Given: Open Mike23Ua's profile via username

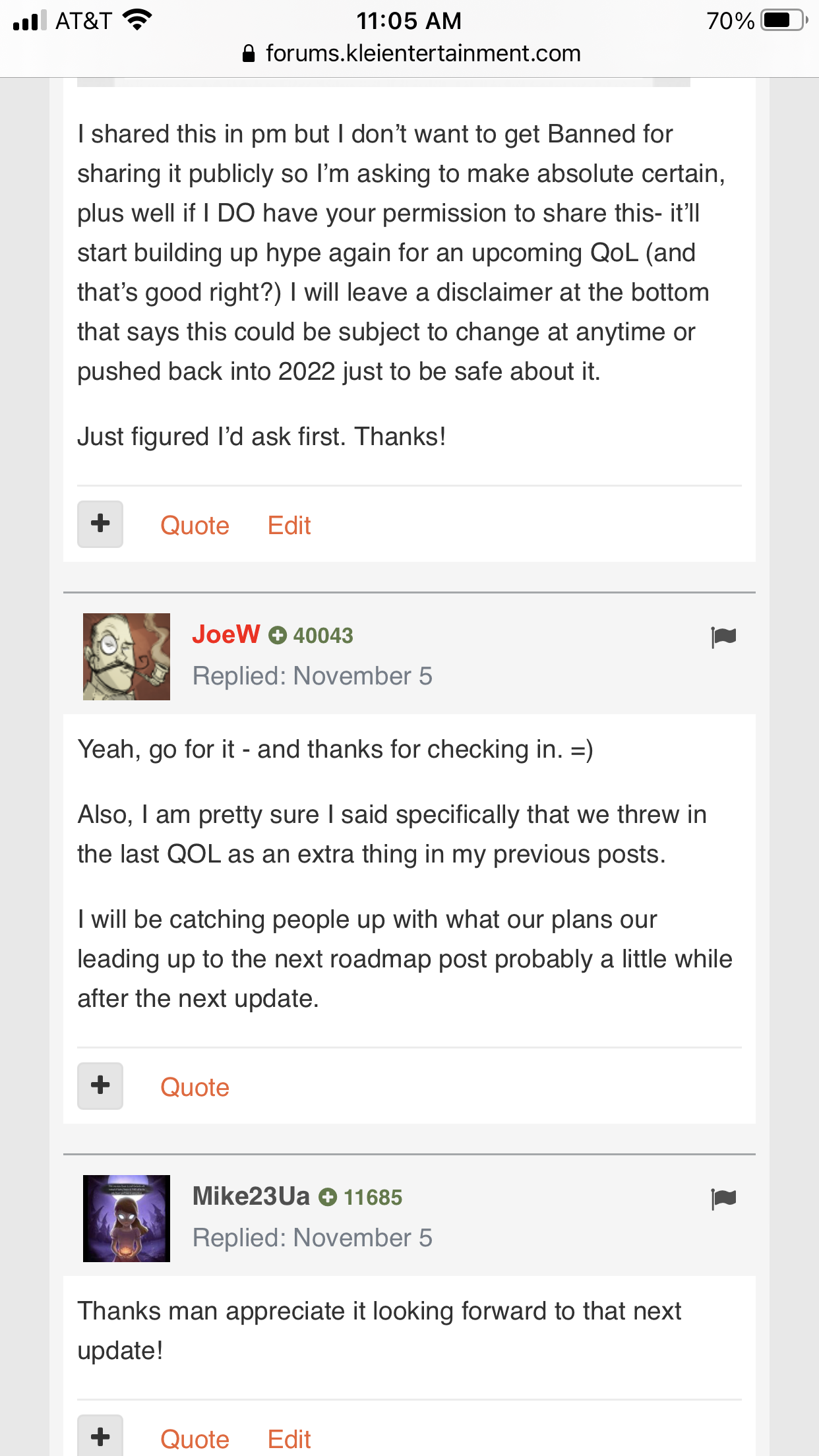Looking at the screenshot, I should tap(251, 1196).
